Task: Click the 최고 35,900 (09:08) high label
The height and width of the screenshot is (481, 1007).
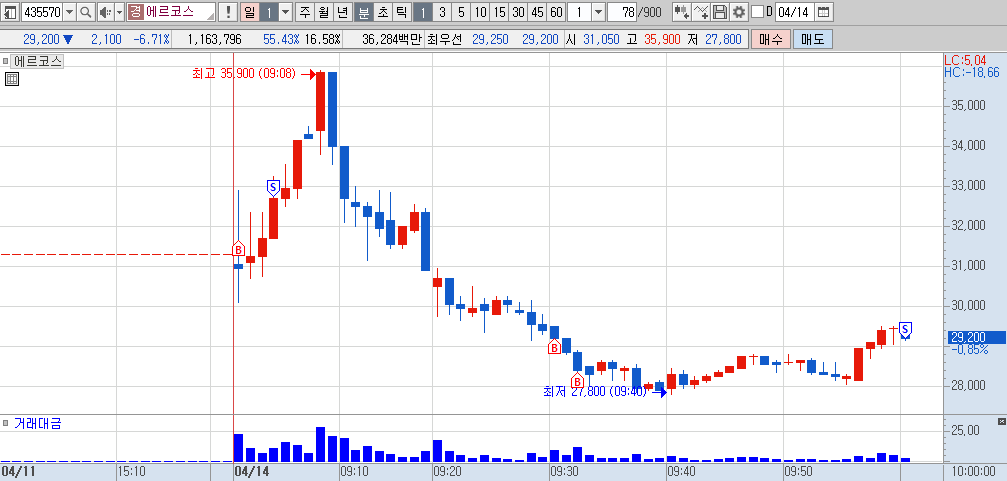Action: (245, 74)
